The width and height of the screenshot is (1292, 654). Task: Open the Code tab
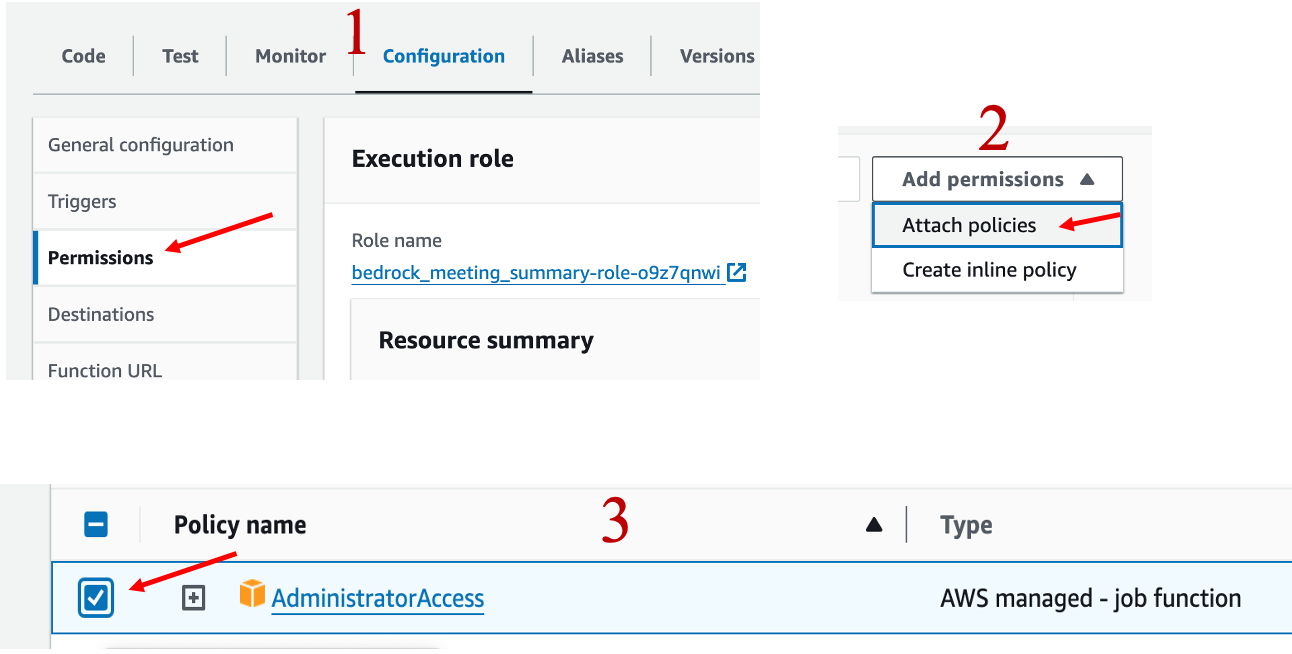coord(83,56)
